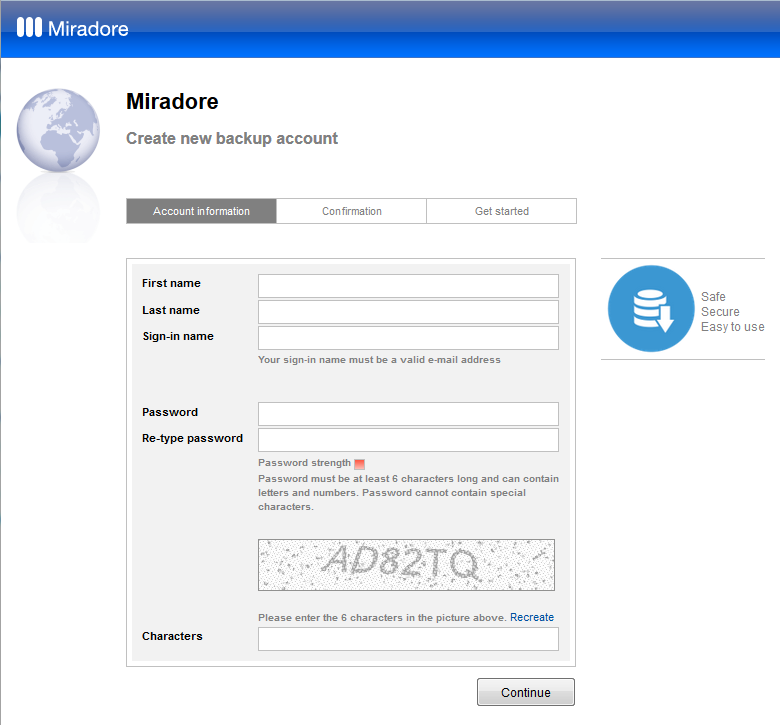The width and height of the screenshot is (780, 725).
Task: Click the 'Safe' text beside backup icon
Action: [713, 297]
